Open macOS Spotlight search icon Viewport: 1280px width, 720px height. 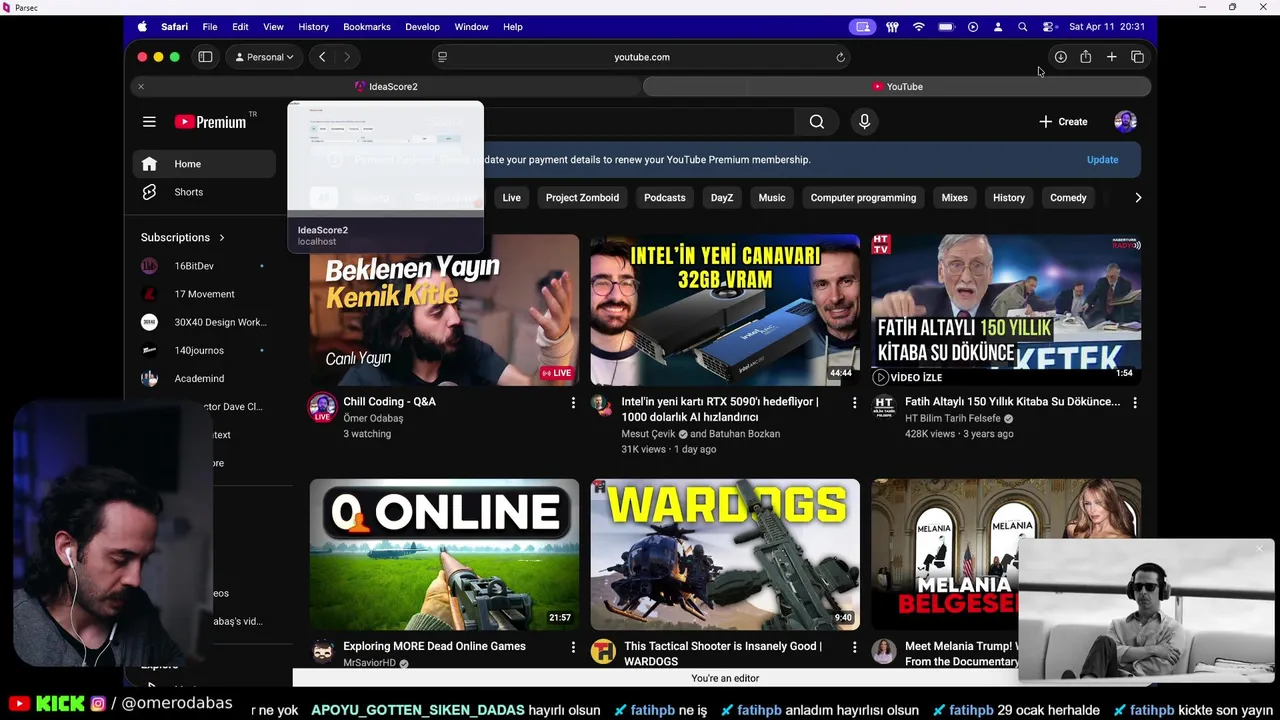tap(1022, 27)
